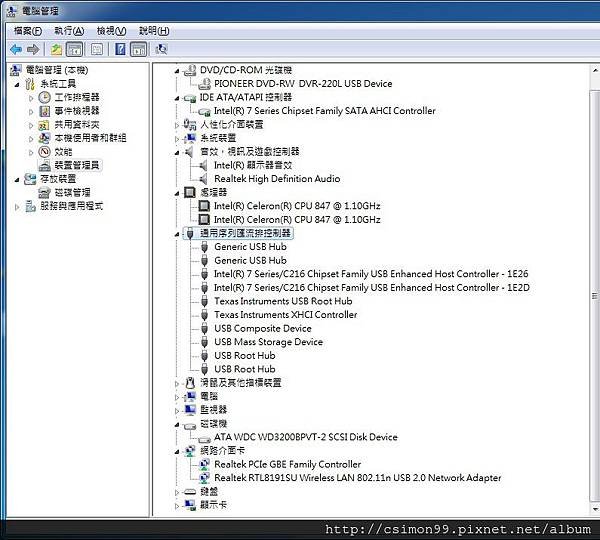The height and width of the screenshot is (540, 600).
Task: Select USB Mass Storage Device
Action: coord(269,342)
